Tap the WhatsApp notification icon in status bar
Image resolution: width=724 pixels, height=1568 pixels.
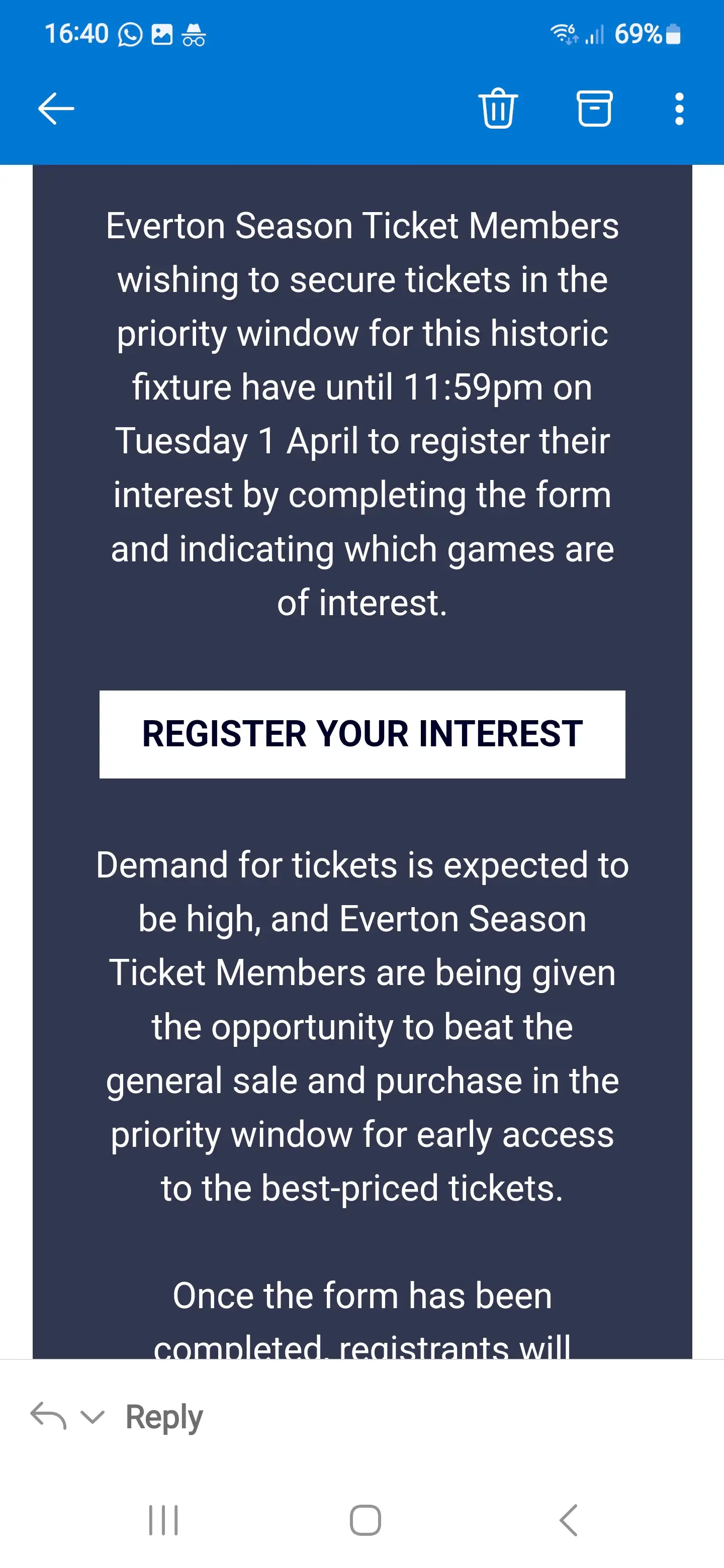(x=130, y=35)
